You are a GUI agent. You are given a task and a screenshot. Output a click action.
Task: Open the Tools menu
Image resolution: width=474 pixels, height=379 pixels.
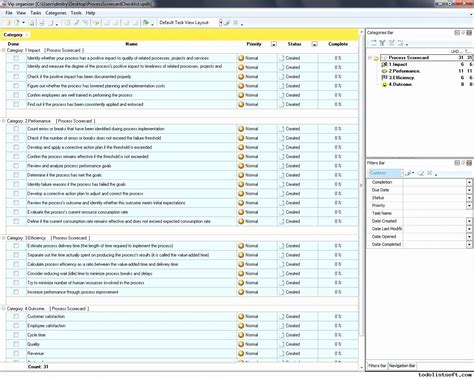(x=76, y=13)
